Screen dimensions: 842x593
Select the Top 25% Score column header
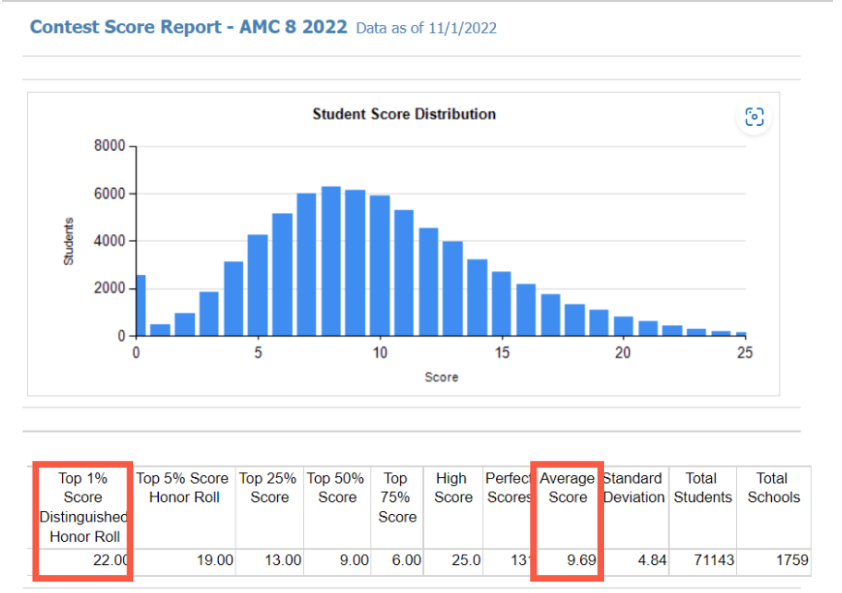(x=269, y=487)
